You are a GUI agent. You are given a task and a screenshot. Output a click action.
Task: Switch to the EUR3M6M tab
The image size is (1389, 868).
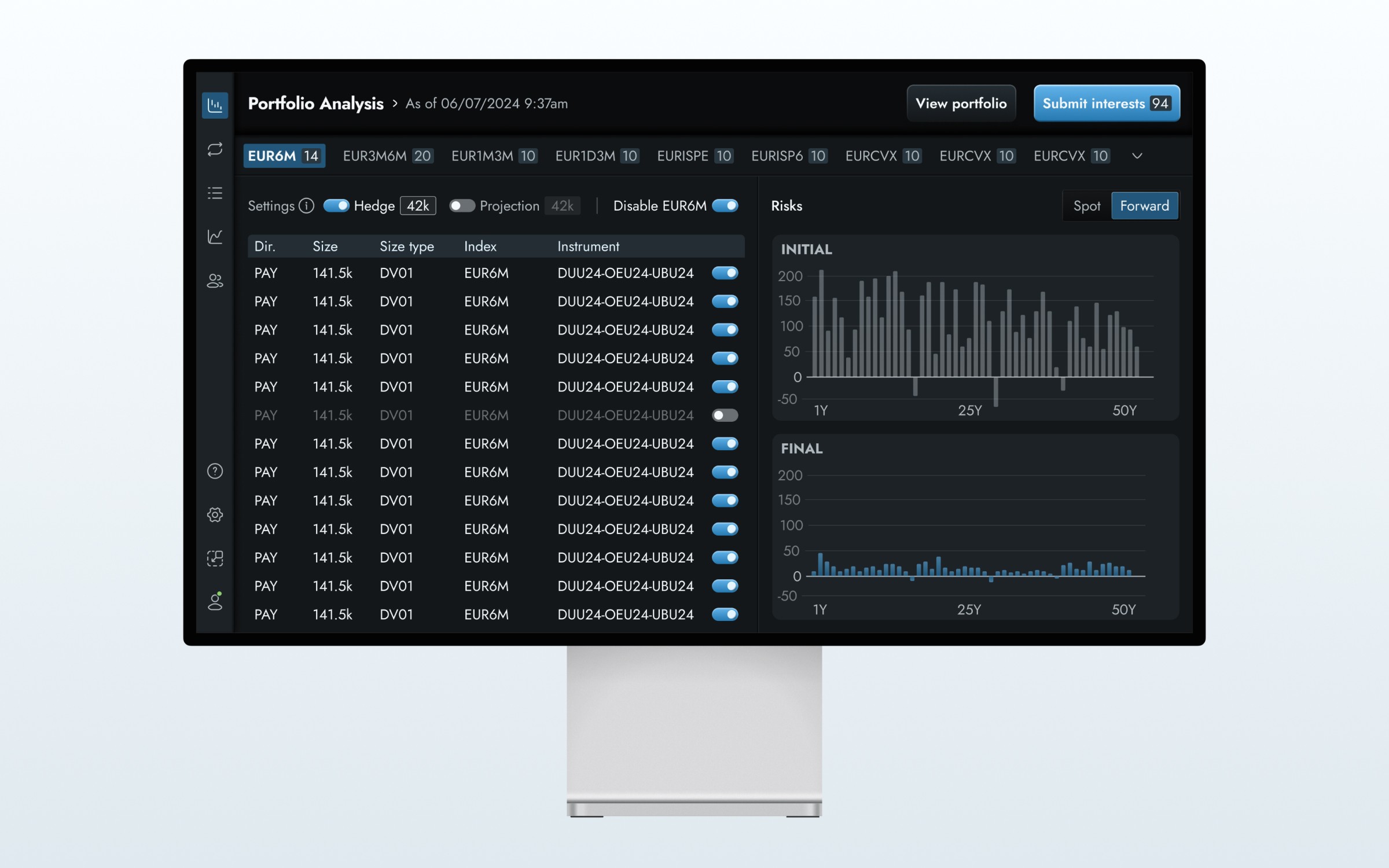[387, 156]
